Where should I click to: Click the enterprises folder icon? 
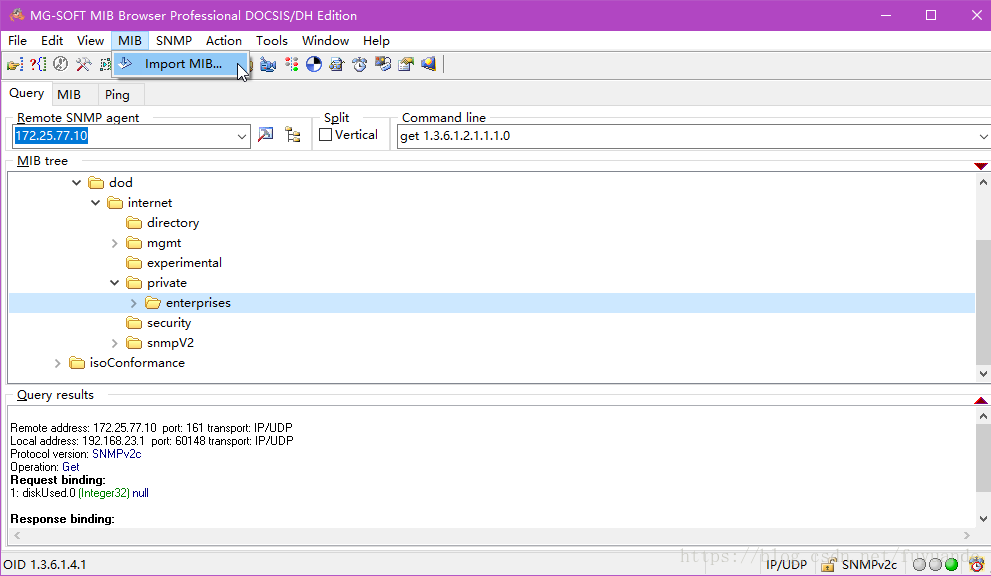153,303
